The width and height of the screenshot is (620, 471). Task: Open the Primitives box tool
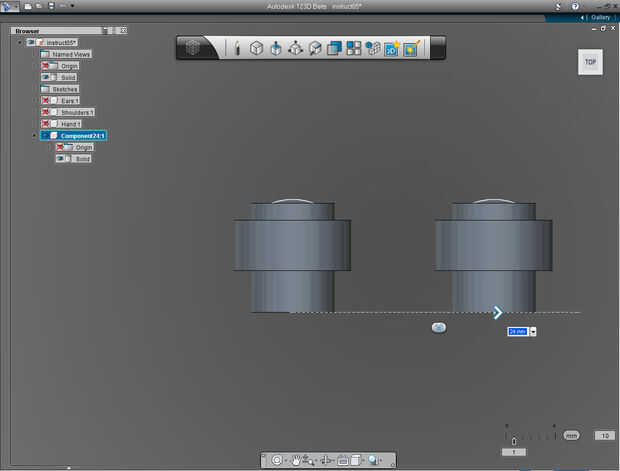256,48
